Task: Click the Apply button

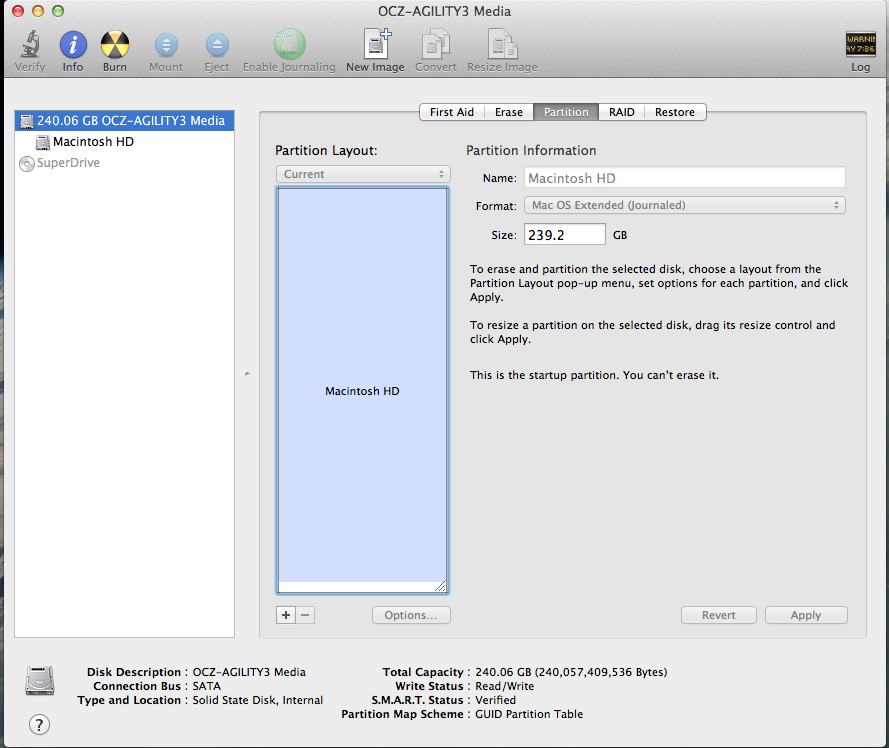Action: pos(806,615)
